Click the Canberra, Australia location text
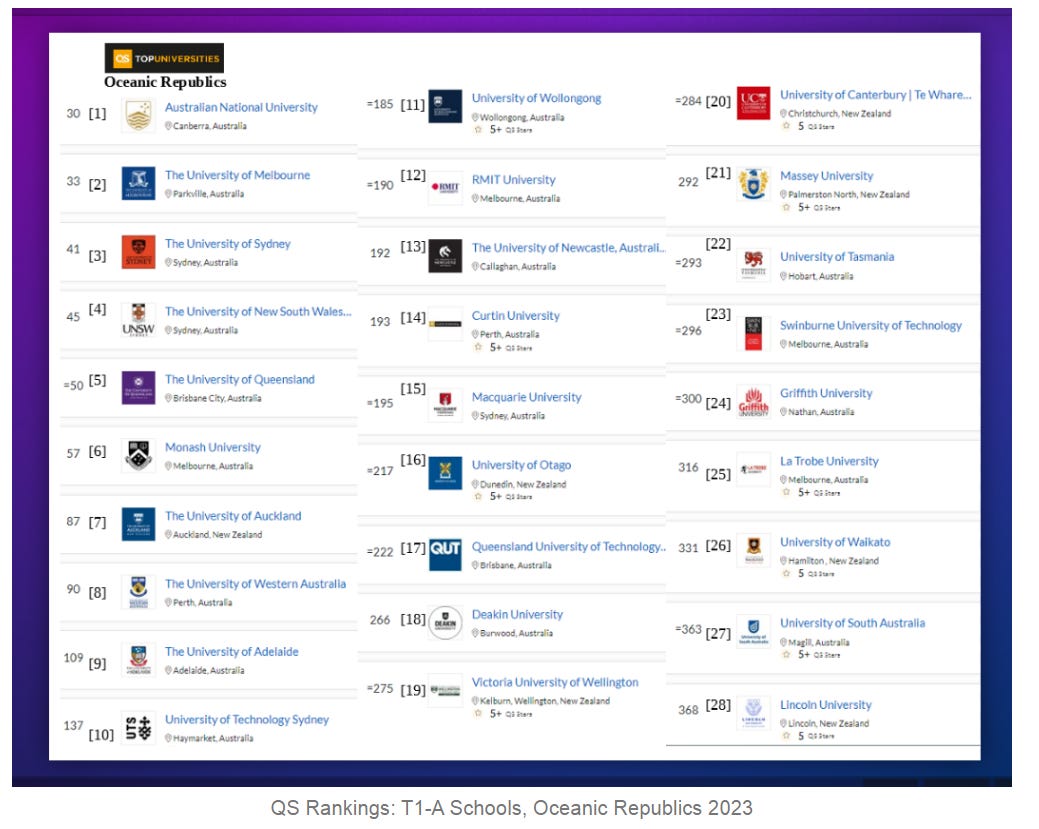The height and width of the screenshot is (829, 1039). pyautogui.click(x=209, y=128)
